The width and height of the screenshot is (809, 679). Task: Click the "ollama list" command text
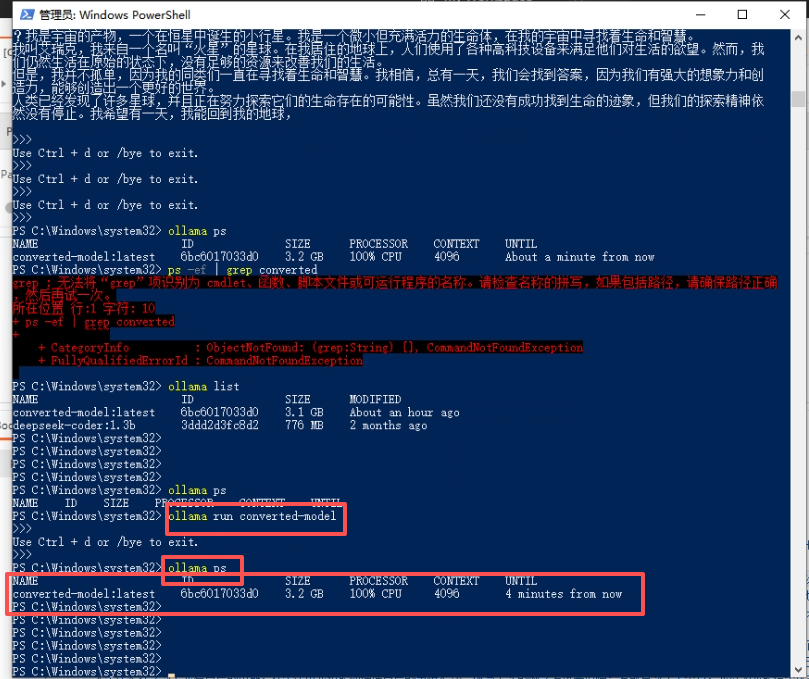tap(204, 386)
